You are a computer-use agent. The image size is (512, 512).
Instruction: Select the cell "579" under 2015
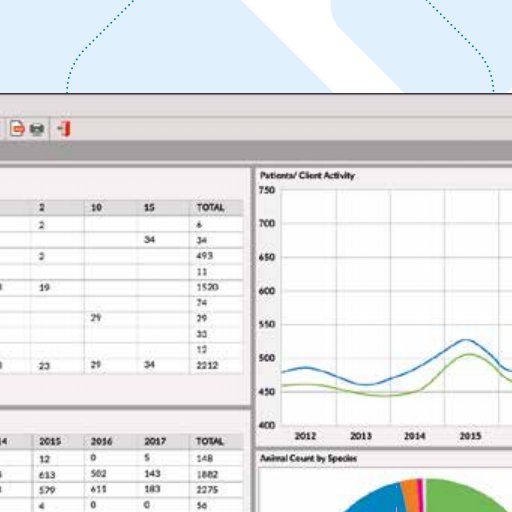[47, 490]
